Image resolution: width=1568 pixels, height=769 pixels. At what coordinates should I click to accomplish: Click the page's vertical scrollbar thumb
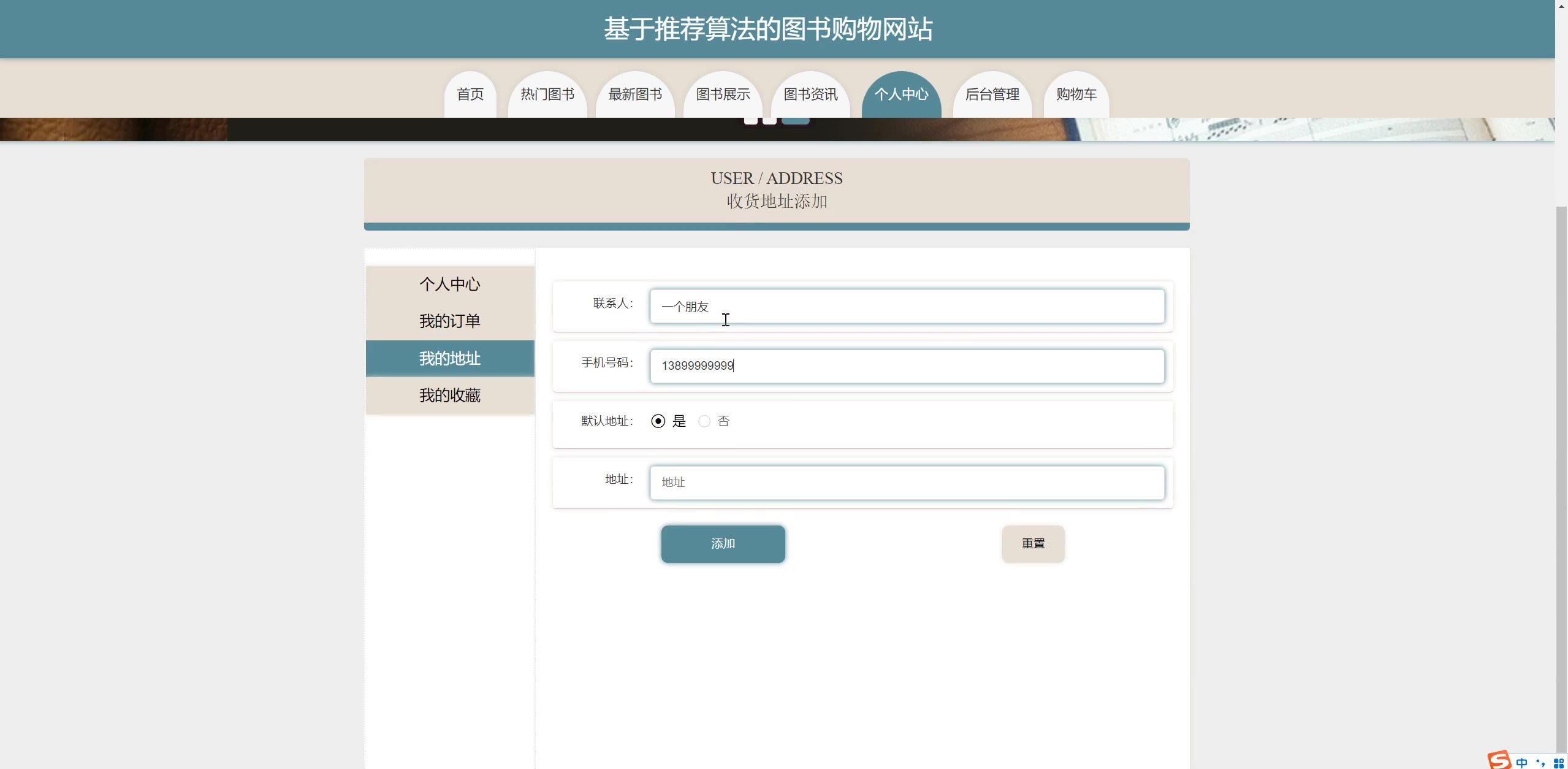click(x=1561, y=478)
